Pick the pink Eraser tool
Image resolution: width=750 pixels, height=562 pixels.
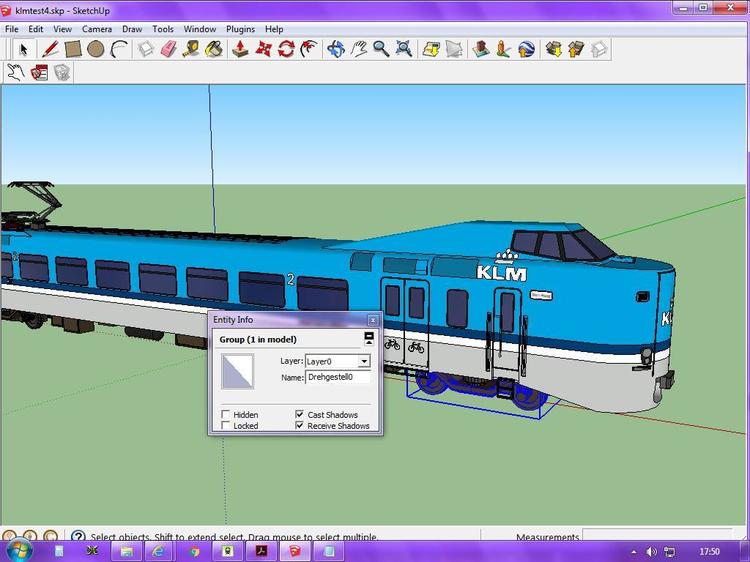169,49
